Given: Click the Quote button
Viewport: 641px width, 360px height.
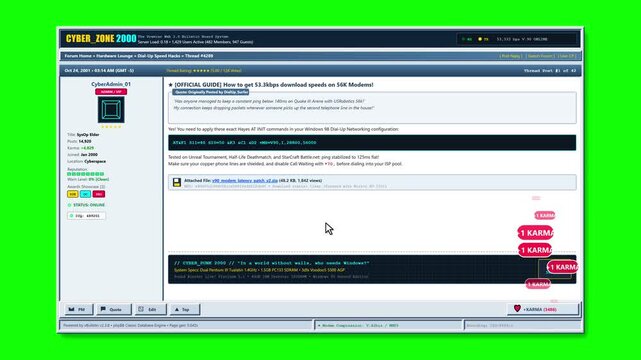Looking at the screenshot, I should [114, 309].
